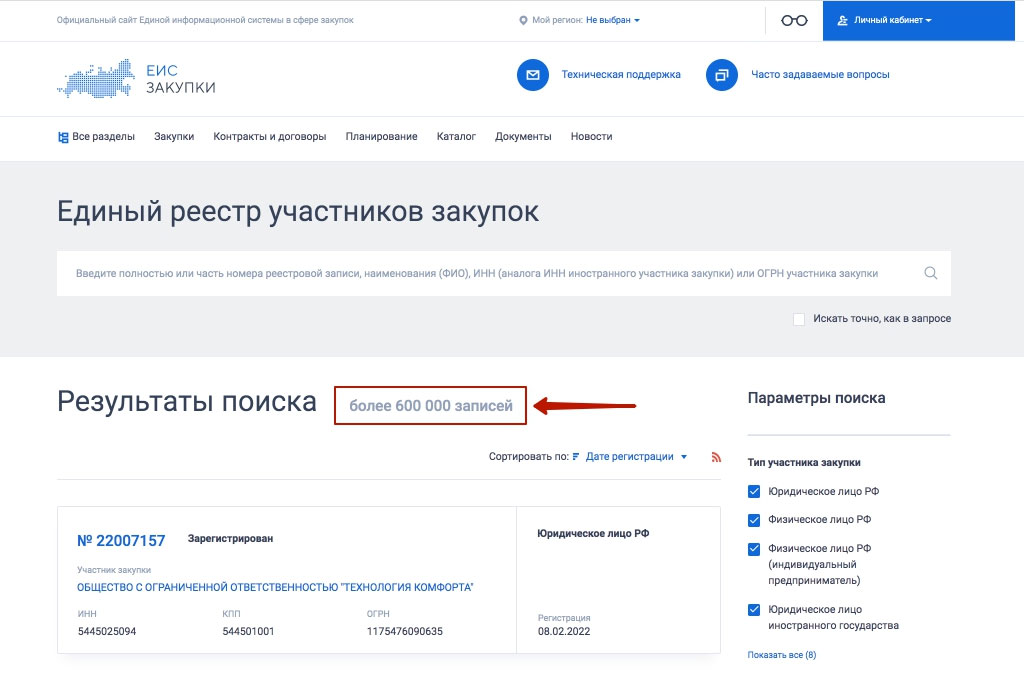Open registry record № 22007157
This screenshot has width=1024, height=674.
click(x=121, y=540)
